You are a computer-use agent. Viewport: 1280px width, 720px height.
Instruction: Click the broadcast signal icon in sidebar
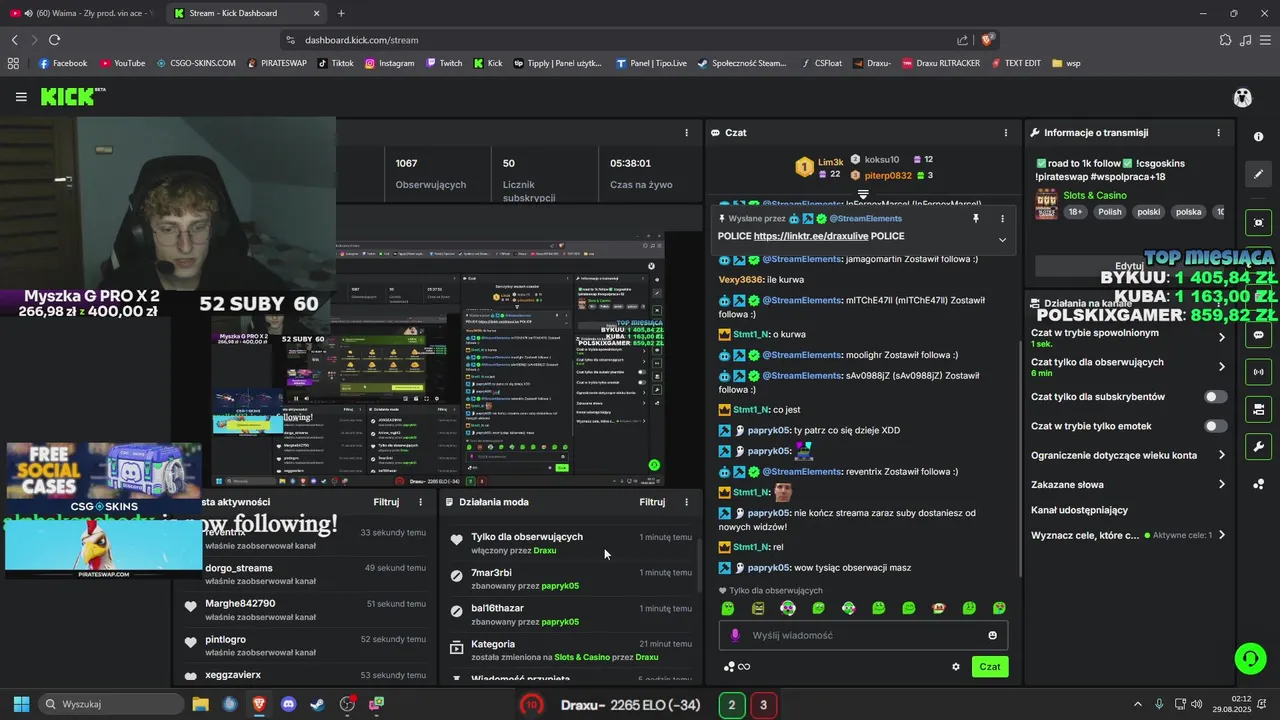(1258, 372)
